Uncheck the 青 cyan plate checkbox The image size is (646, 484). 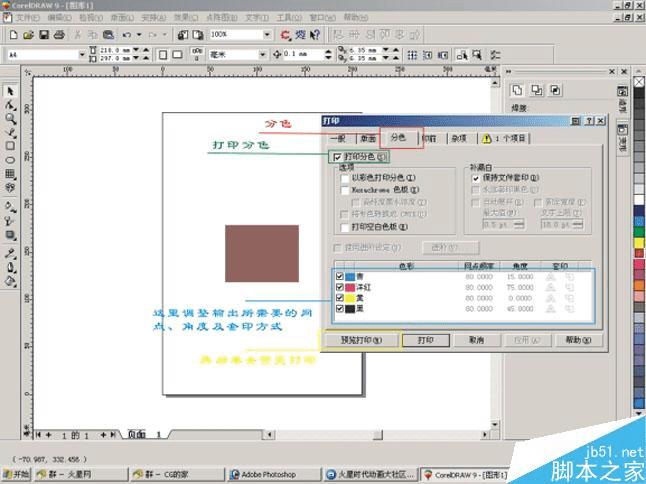coord(340,276)
